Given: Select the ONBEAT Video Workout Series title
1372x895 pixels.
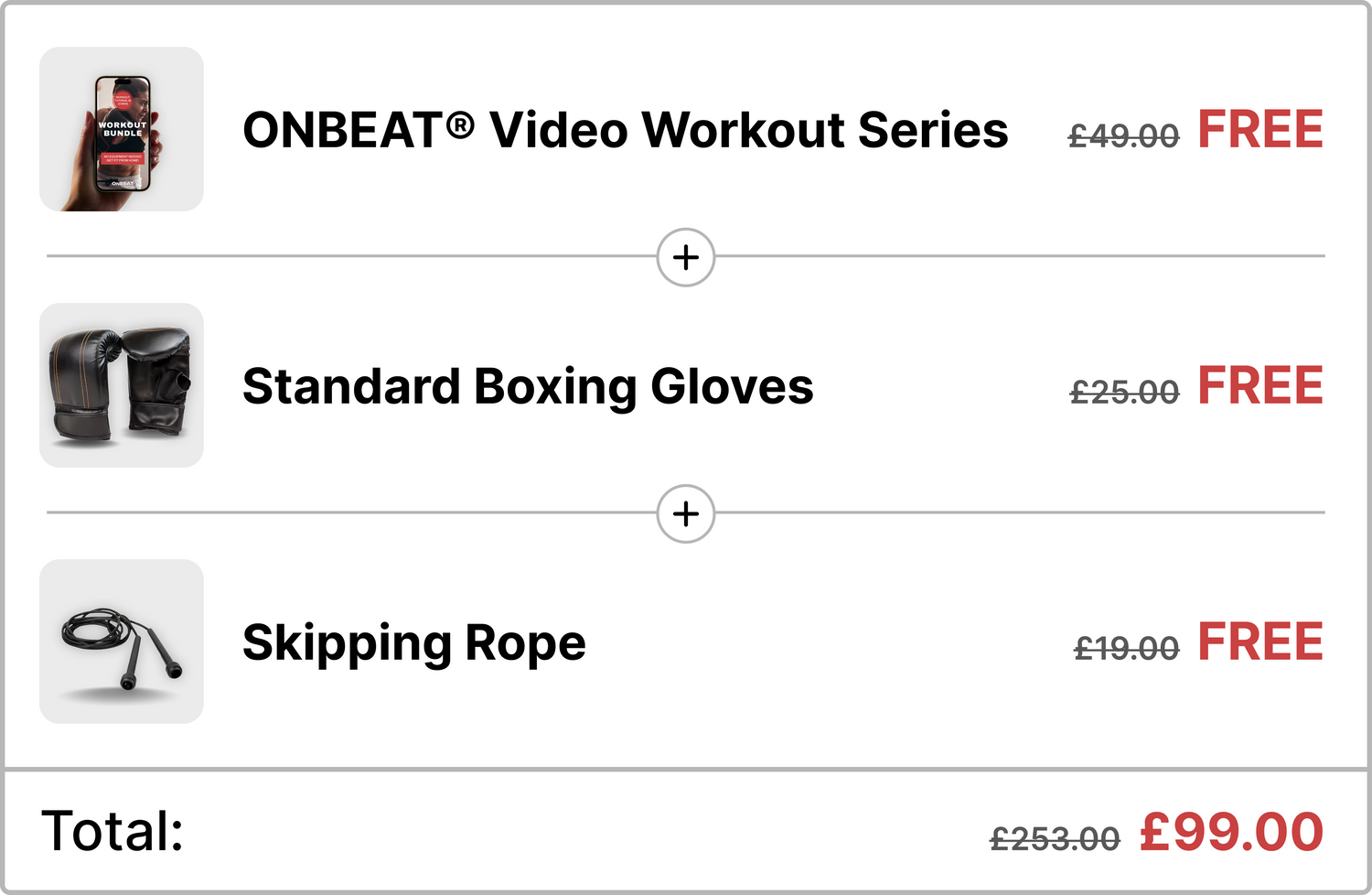Looking at the screenshot, I should tap(625, 130).
